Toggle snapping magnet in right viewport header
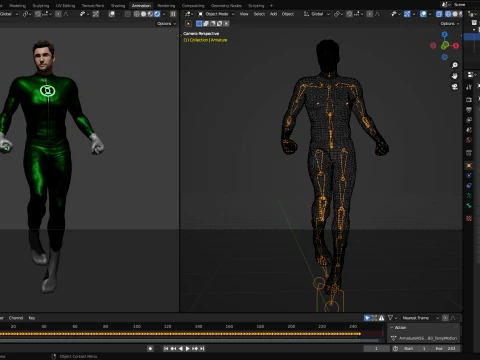 pos(349,14)
